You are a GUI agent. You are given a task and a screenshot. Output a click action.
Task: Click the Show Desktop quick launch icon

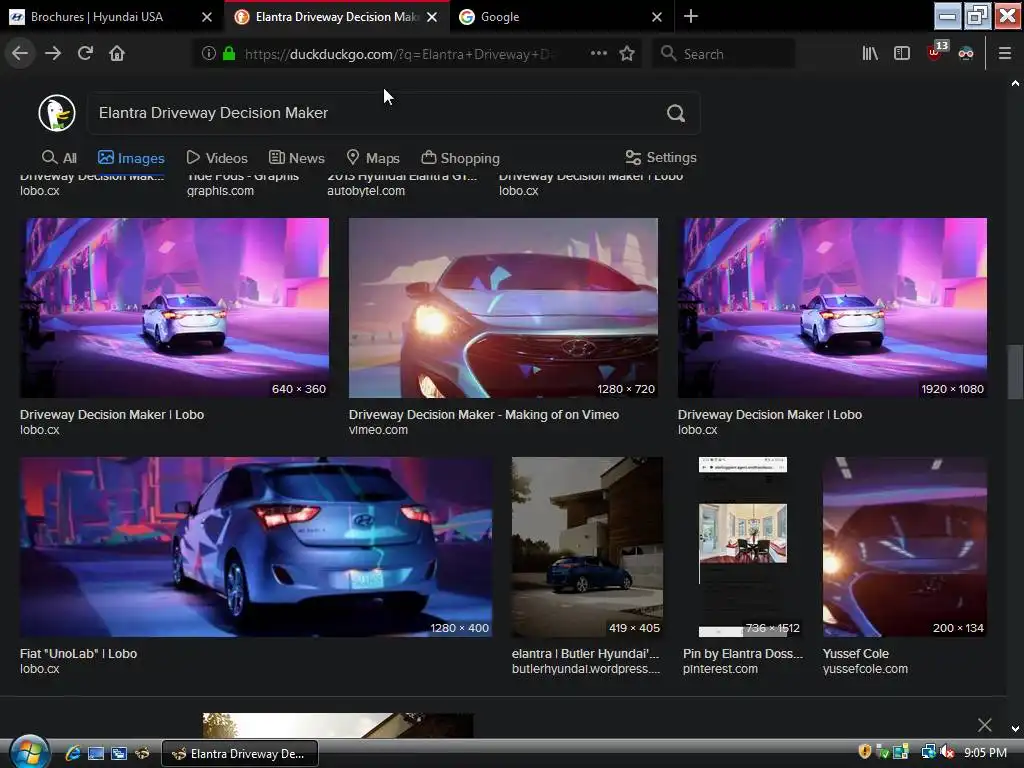pyautogui.click(x=95, y=753)
